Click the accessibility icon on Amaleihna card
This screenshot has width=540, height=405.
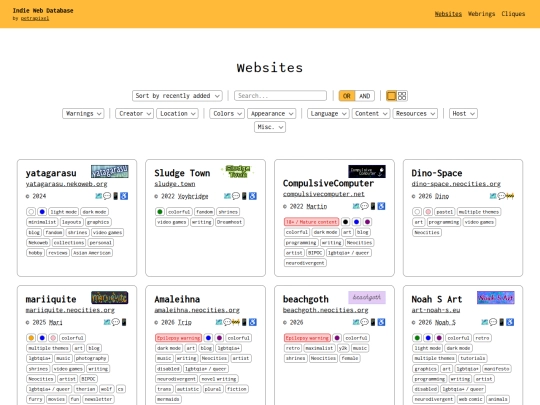click(x=253, y=322)
